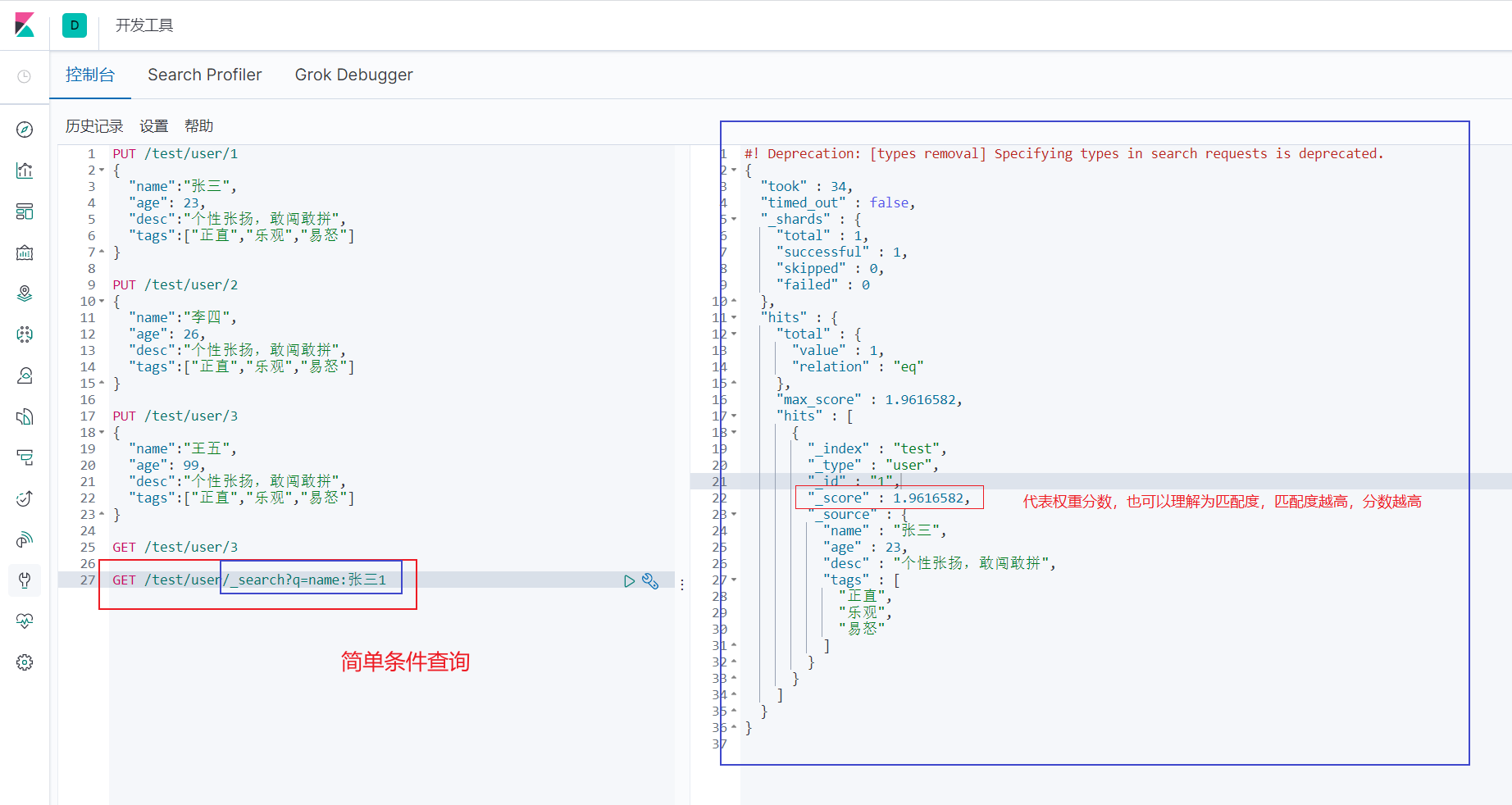The image size is (1512, 805).
Task: Open the recently viewed clock icon
Action: click(25, 76)
